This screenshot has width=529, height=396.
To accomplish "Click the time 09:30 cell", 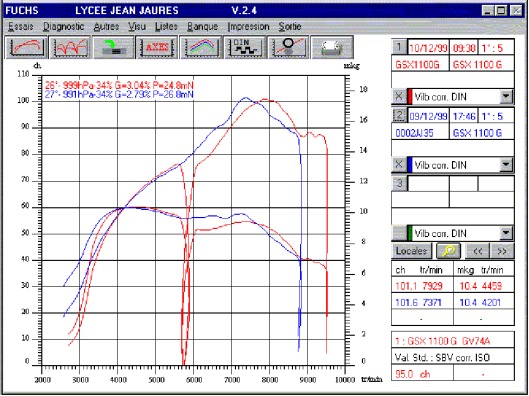I will tap(464, 48).
